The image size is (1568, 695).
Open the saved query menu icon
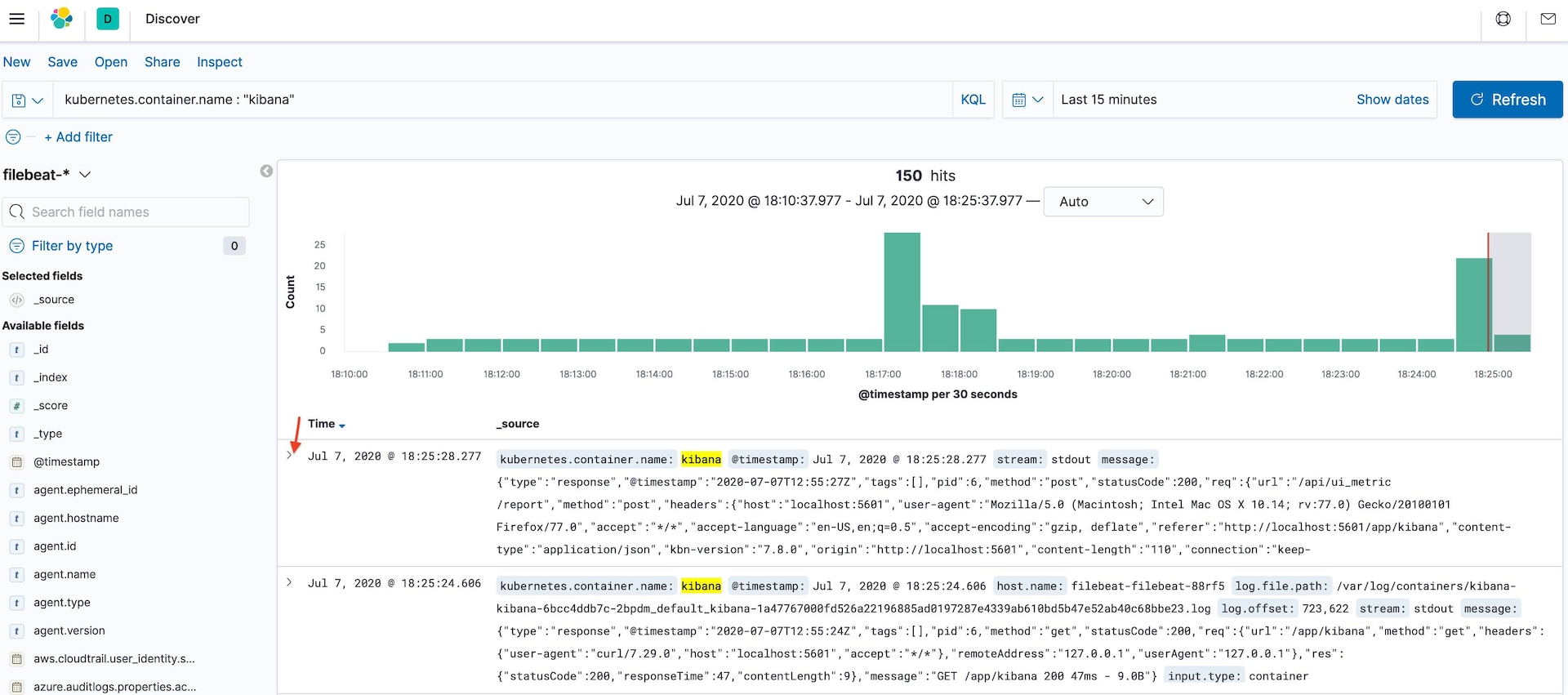pyautogui.click(x=27, y=100)
